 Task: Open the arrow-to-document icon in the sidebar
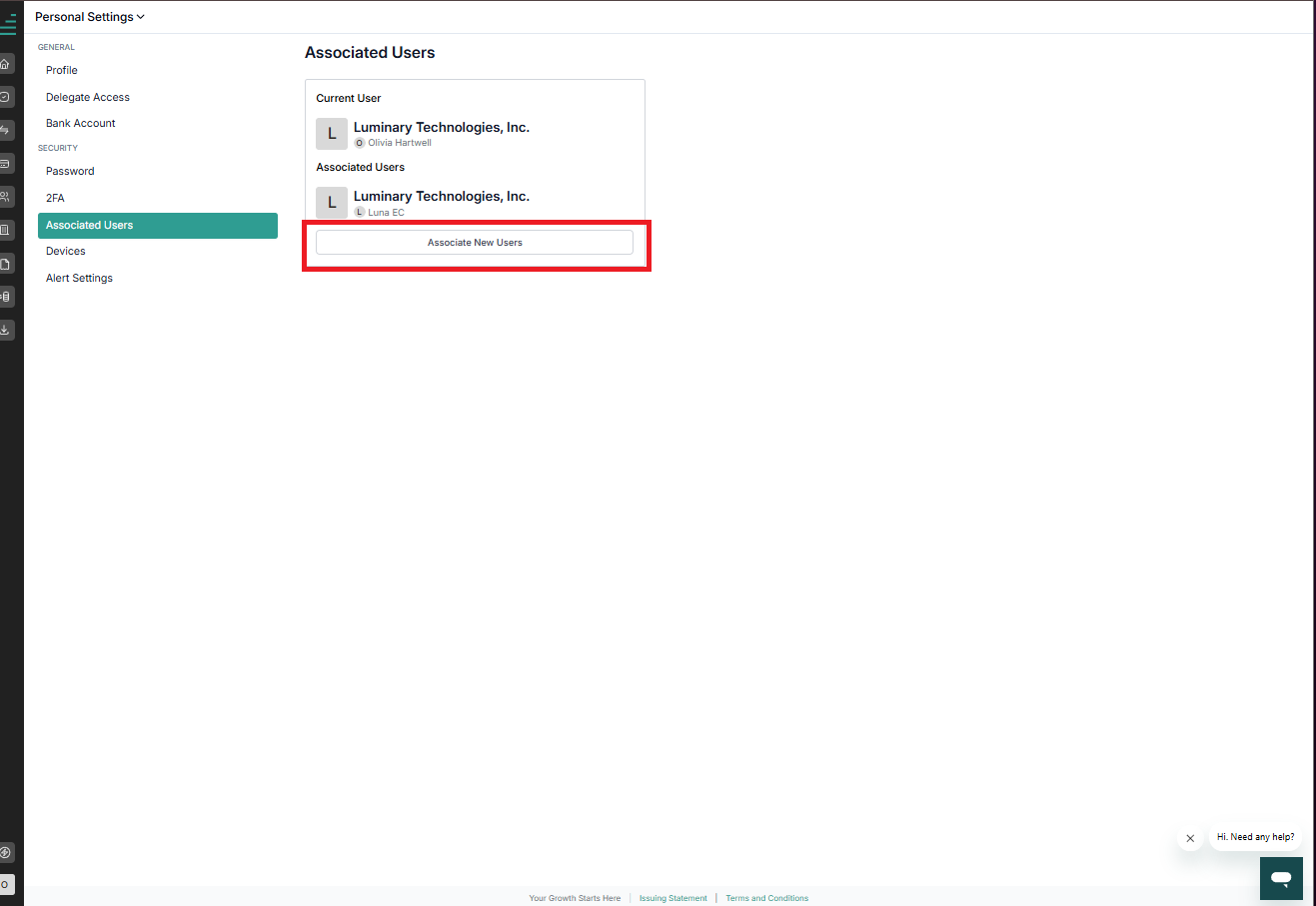tap(6, 297)
